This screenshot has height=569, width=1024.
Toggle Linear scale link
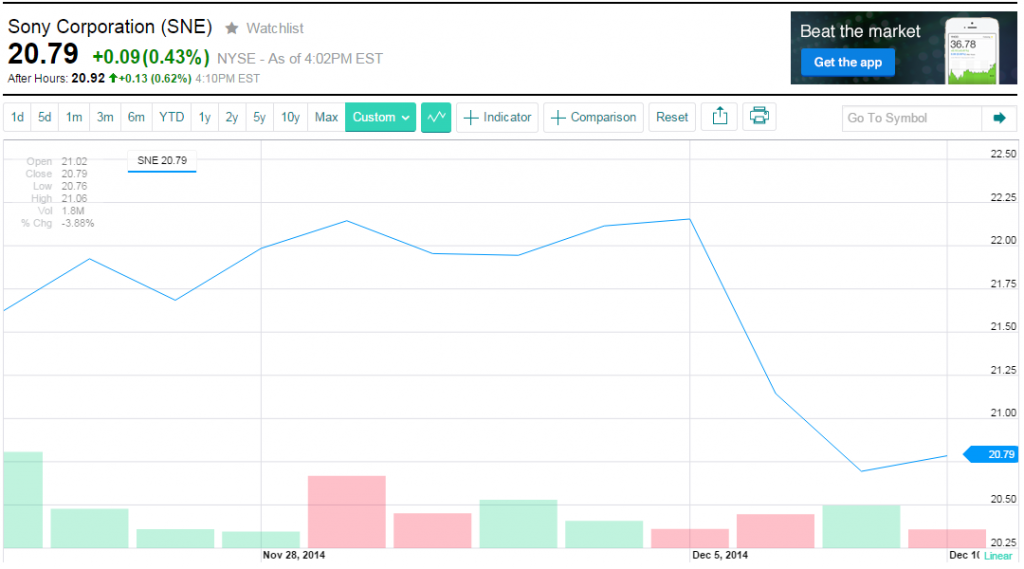pos(998,556)
